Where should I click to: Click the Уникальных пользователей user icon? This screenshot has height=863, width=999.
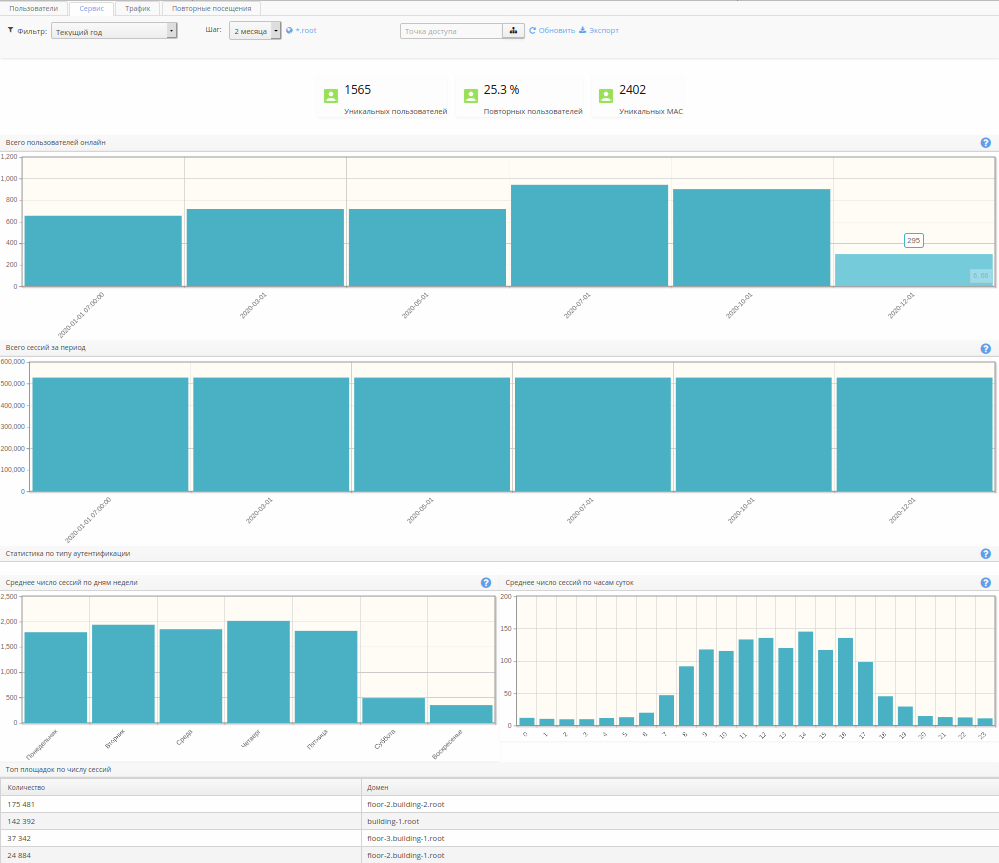pyautogui.click(x=330, y=96)
